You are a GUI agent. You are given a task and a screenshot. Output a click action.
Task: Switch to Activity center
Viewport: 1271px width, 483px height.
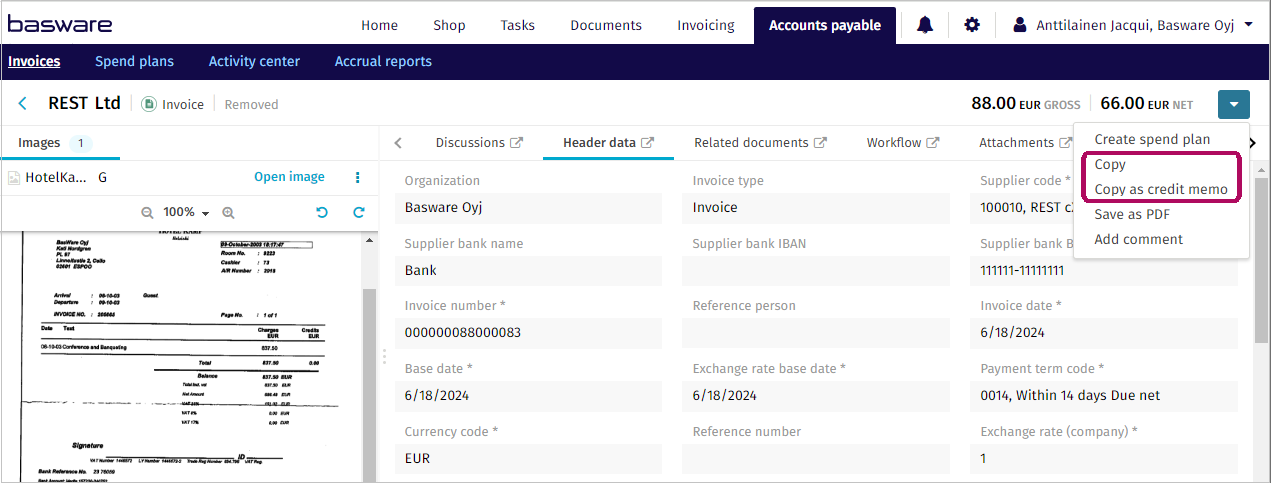254,61
